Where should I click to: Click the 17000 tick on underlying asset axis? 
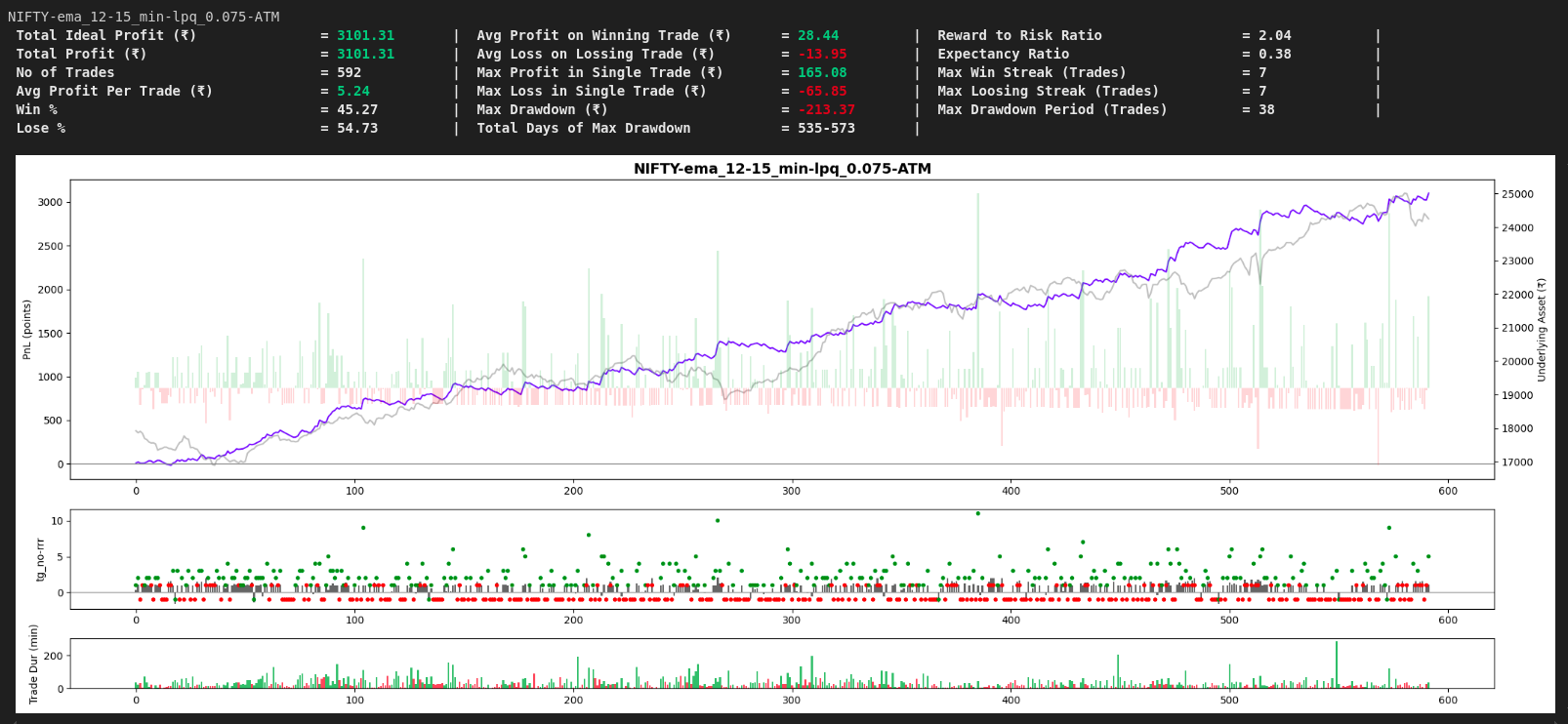click(1517, 463)
